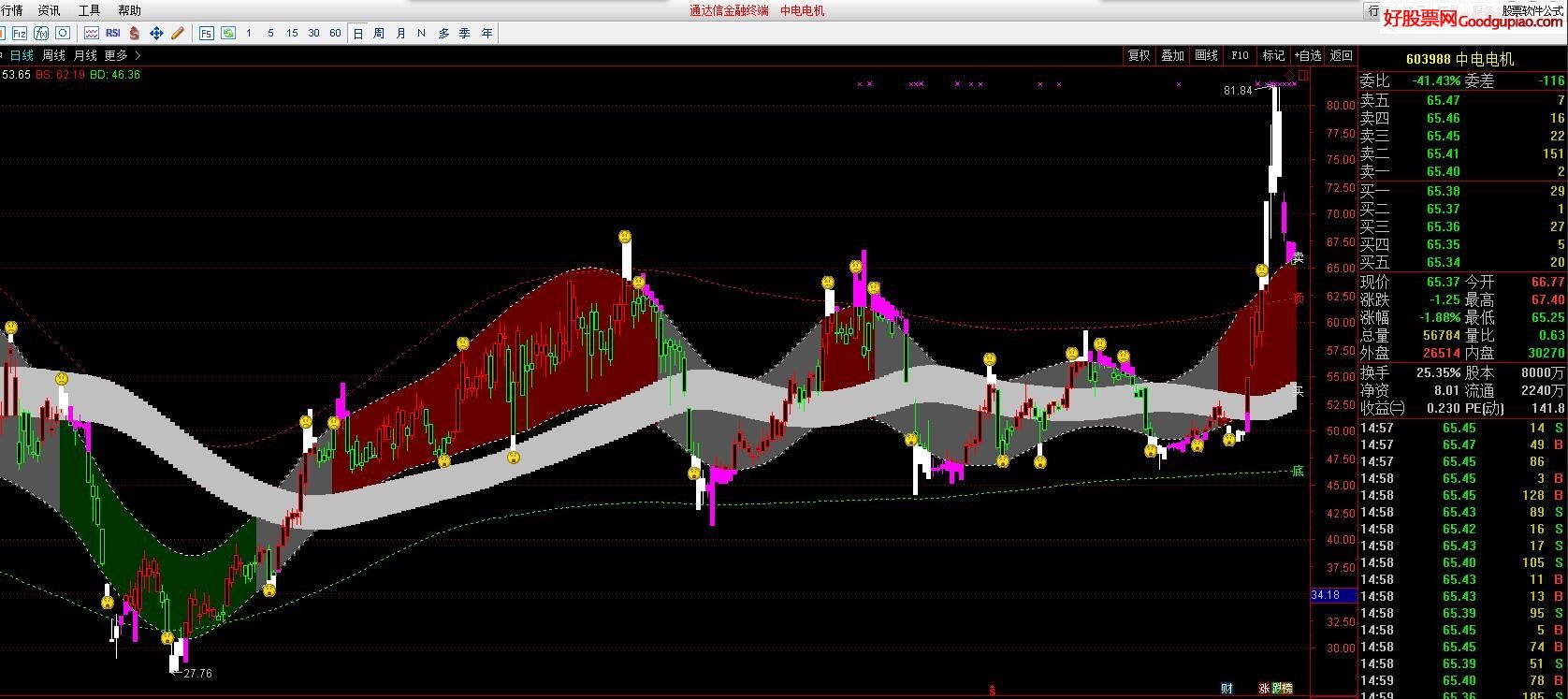Select the 月 monthly period button
Viewport: 1568px width, 699px height.
click(x=400, y=33)
